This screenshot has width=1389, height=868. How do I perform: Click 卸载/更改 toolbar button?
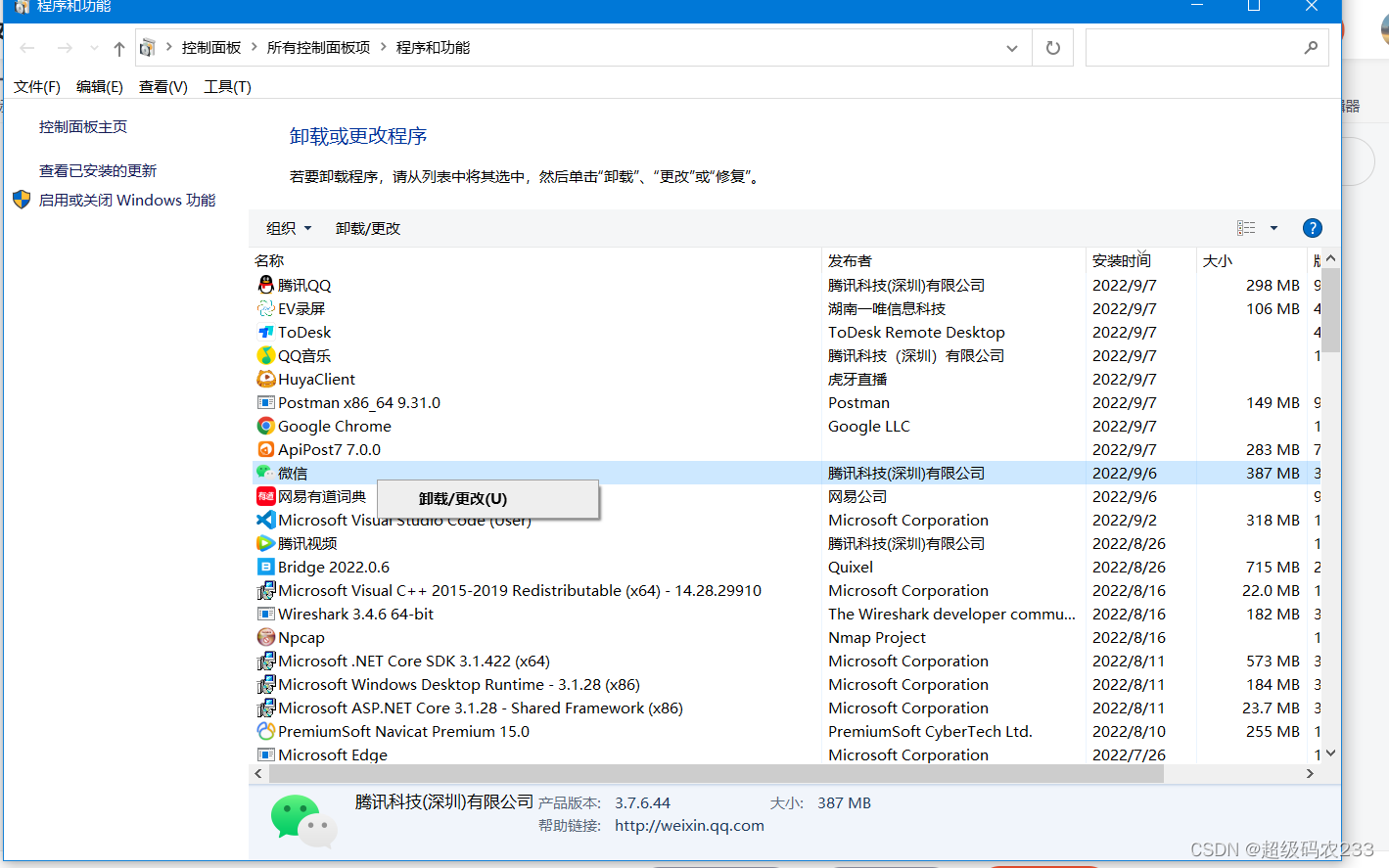pyautogui.click(x=368, y=228)
